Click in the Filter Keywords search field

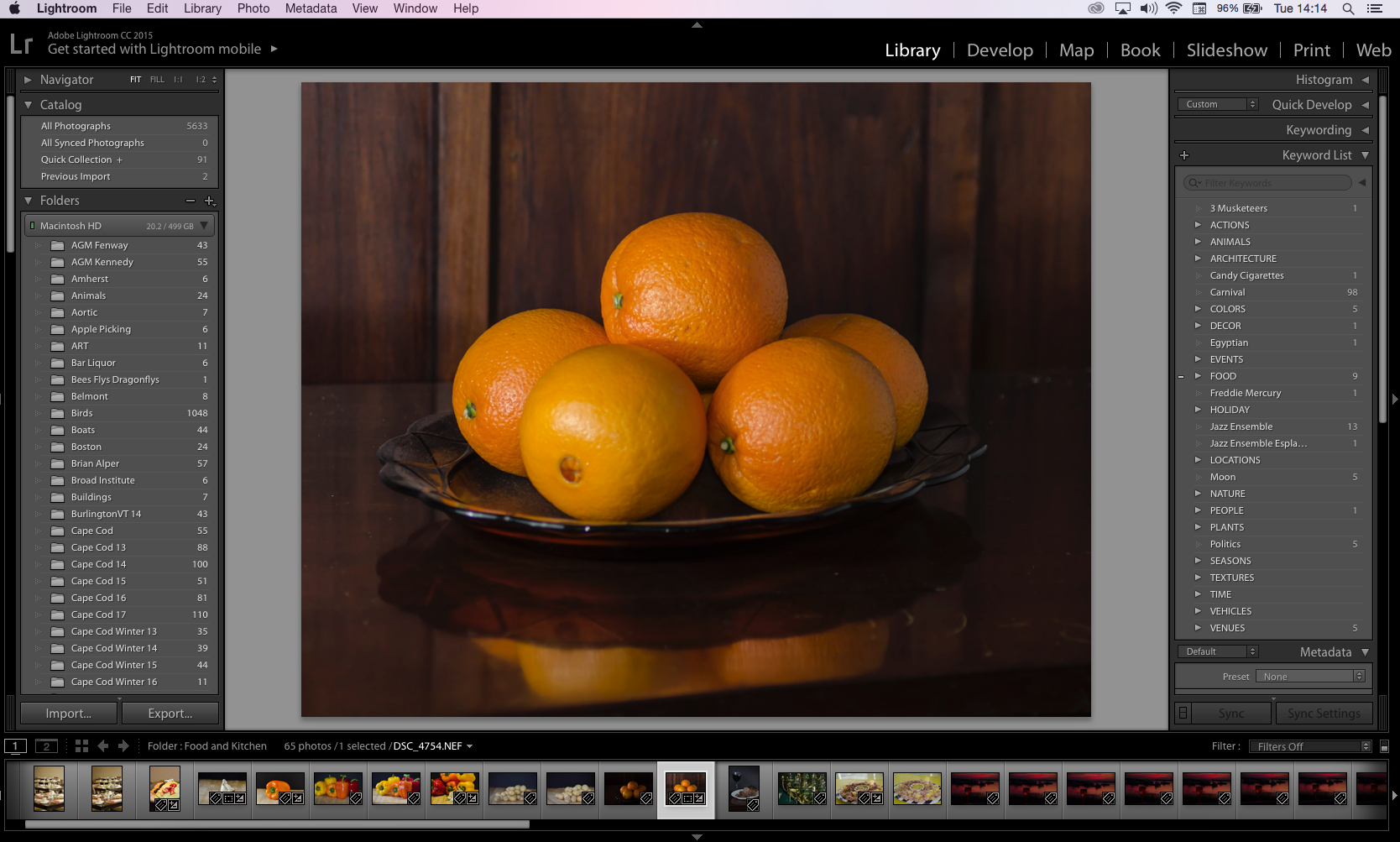click(x=1267, y=183)
